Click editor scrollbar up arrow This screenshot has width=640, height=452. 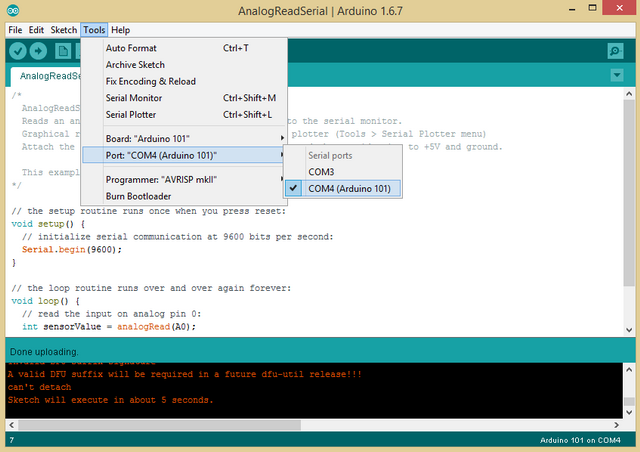point(629,94)
